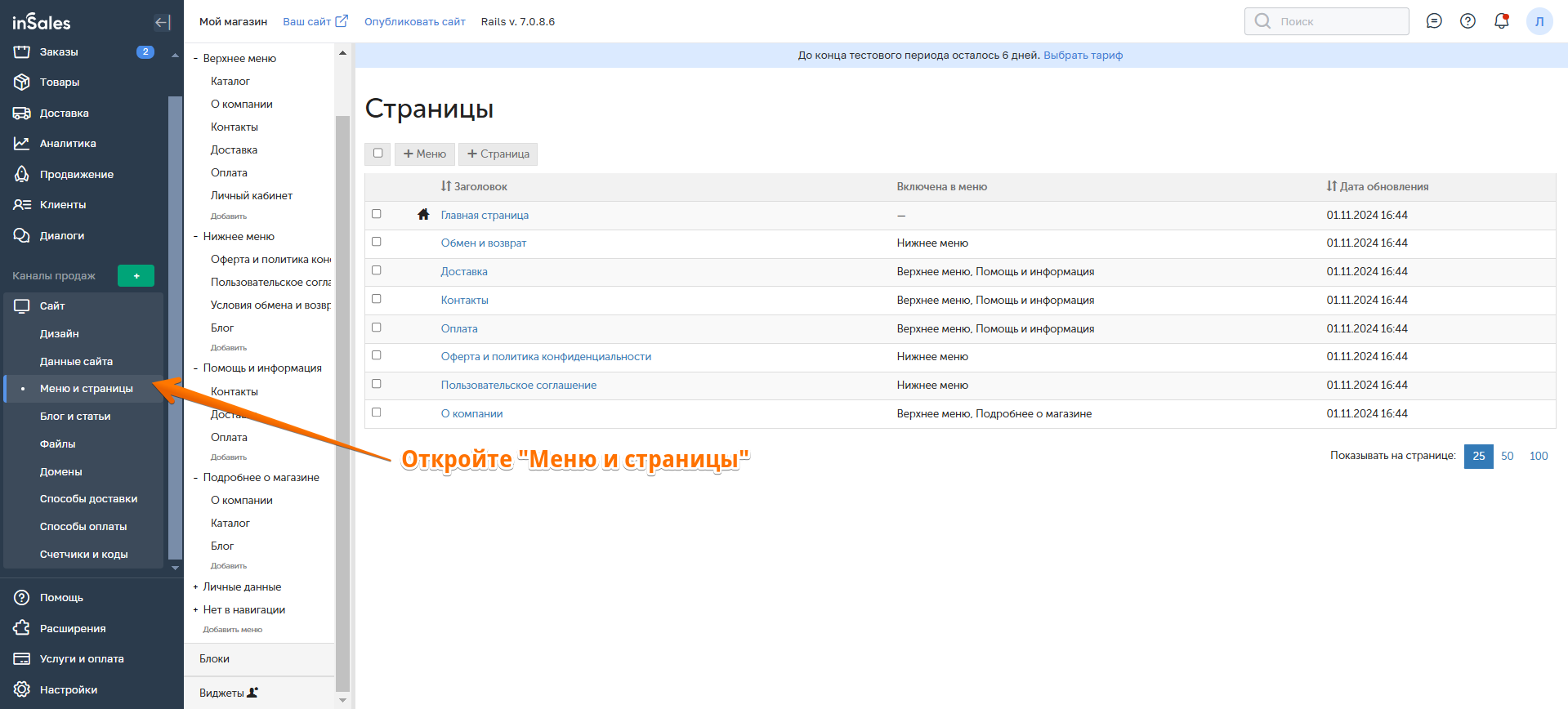Collapse the sidebar with the arrow icon
This screenshot has height=709, width=1568.
point(162,23)
